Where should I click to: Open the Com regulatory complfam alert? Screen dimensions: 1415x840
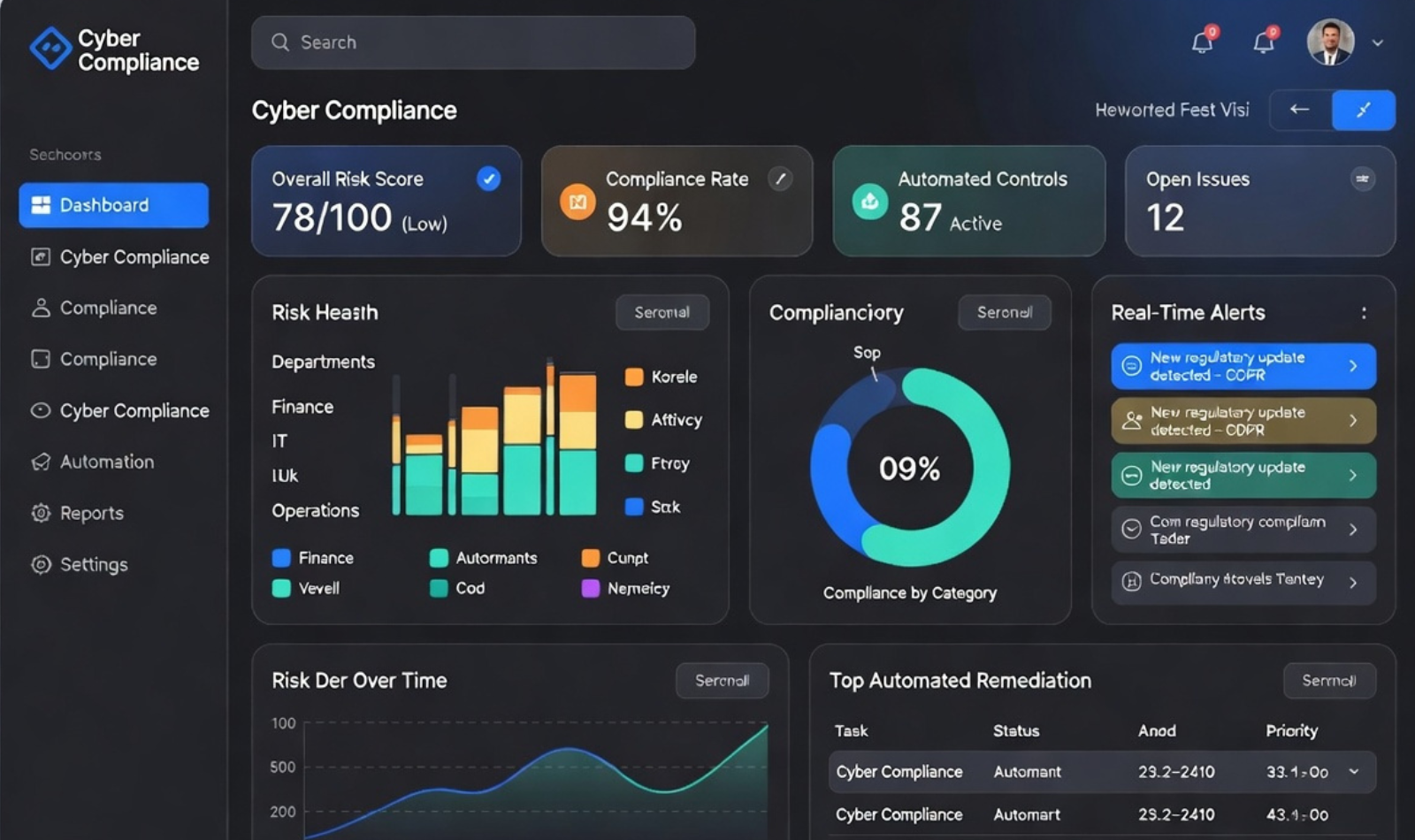click(1243, 530)
